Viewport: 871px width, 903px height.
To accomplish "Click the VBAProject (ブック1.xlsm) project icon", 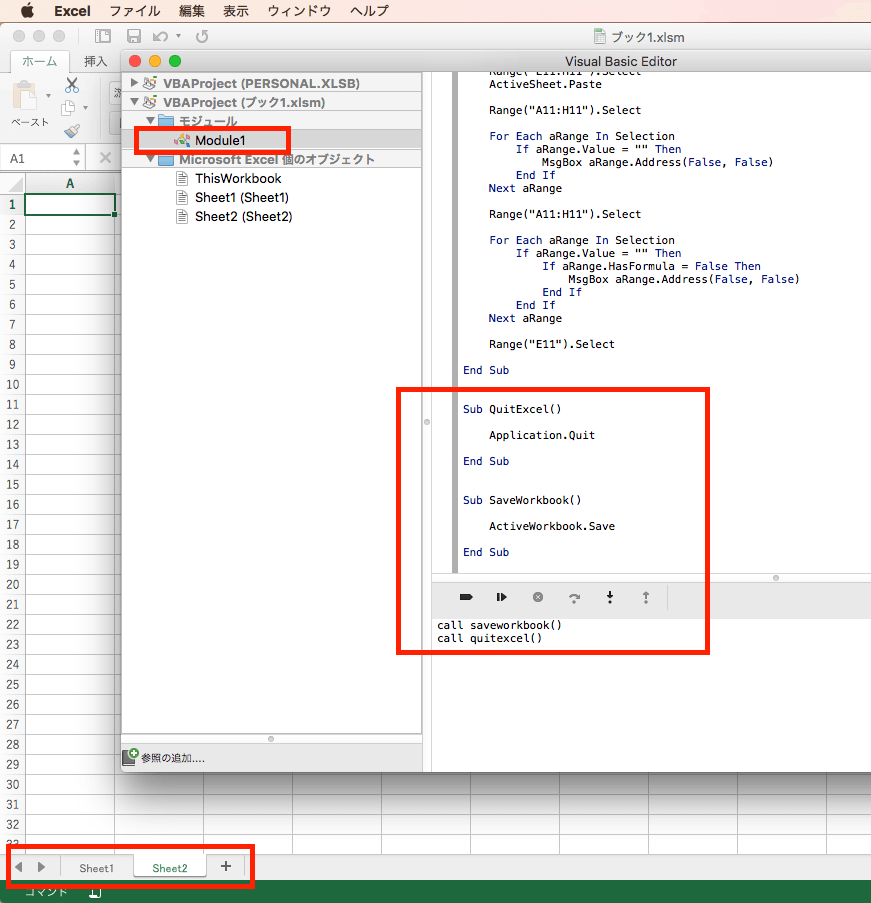I will click(x=150, y=102).
